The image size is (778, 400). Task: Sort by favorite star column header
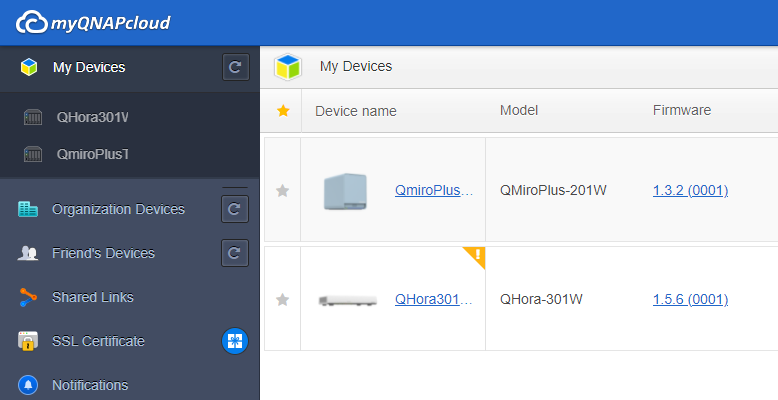(283, 111)
